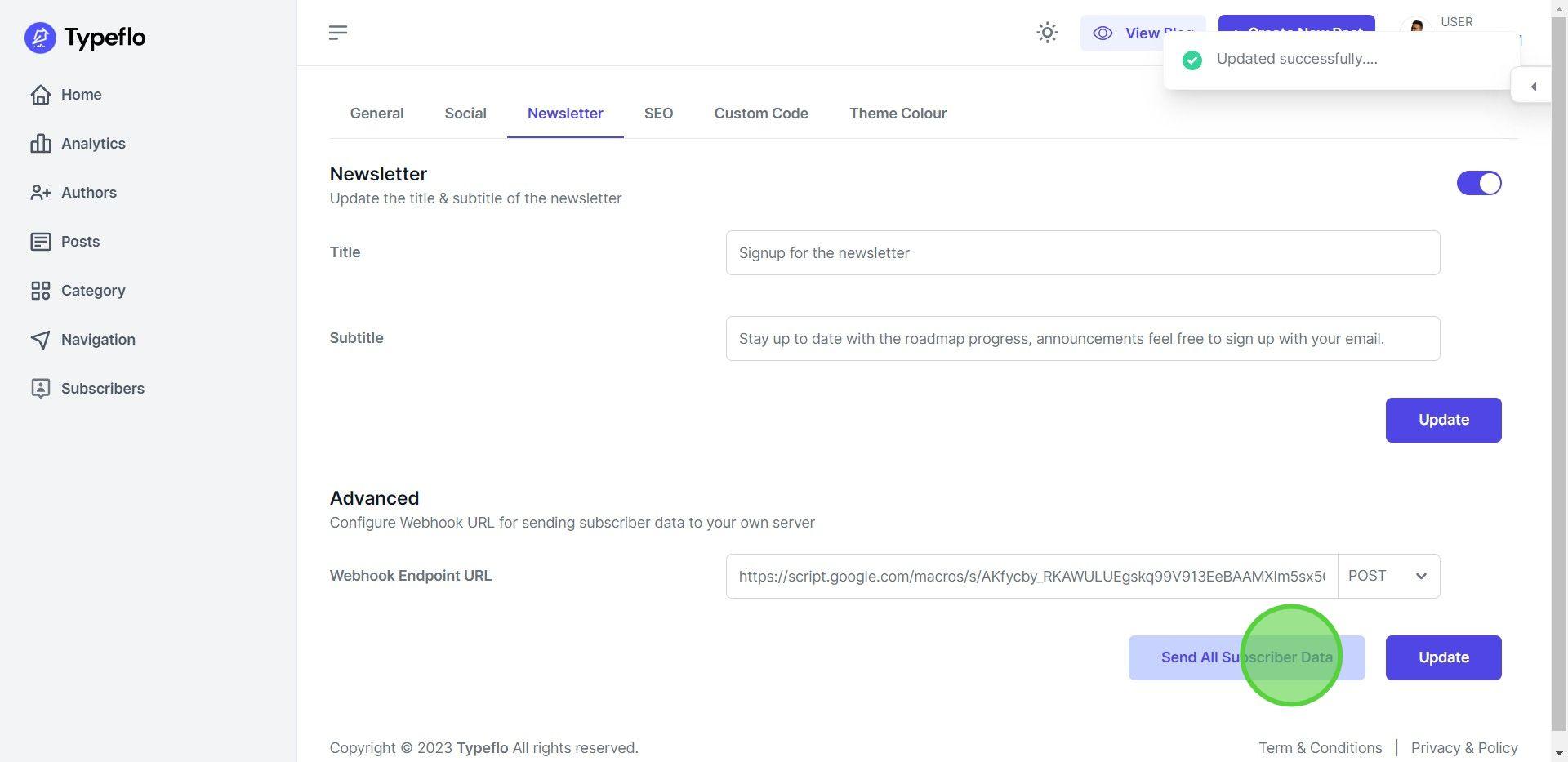1568x762 pixels.
Task: Open the Privacy & Policy link
Action: pos(1463,748)
